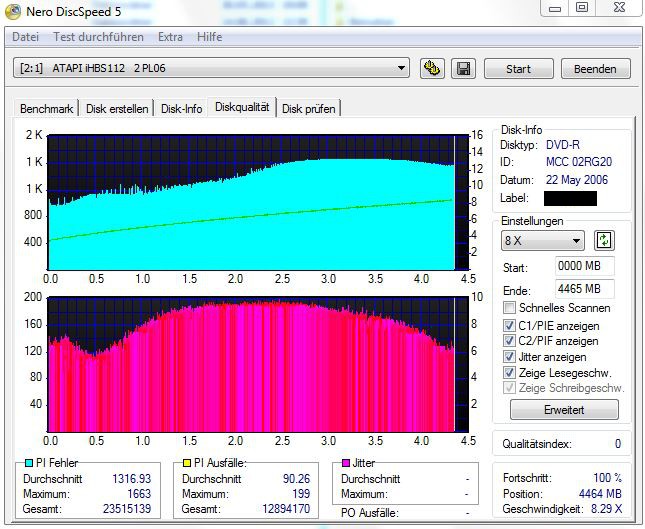Select the Diskqualität tab

pos(242,107)
